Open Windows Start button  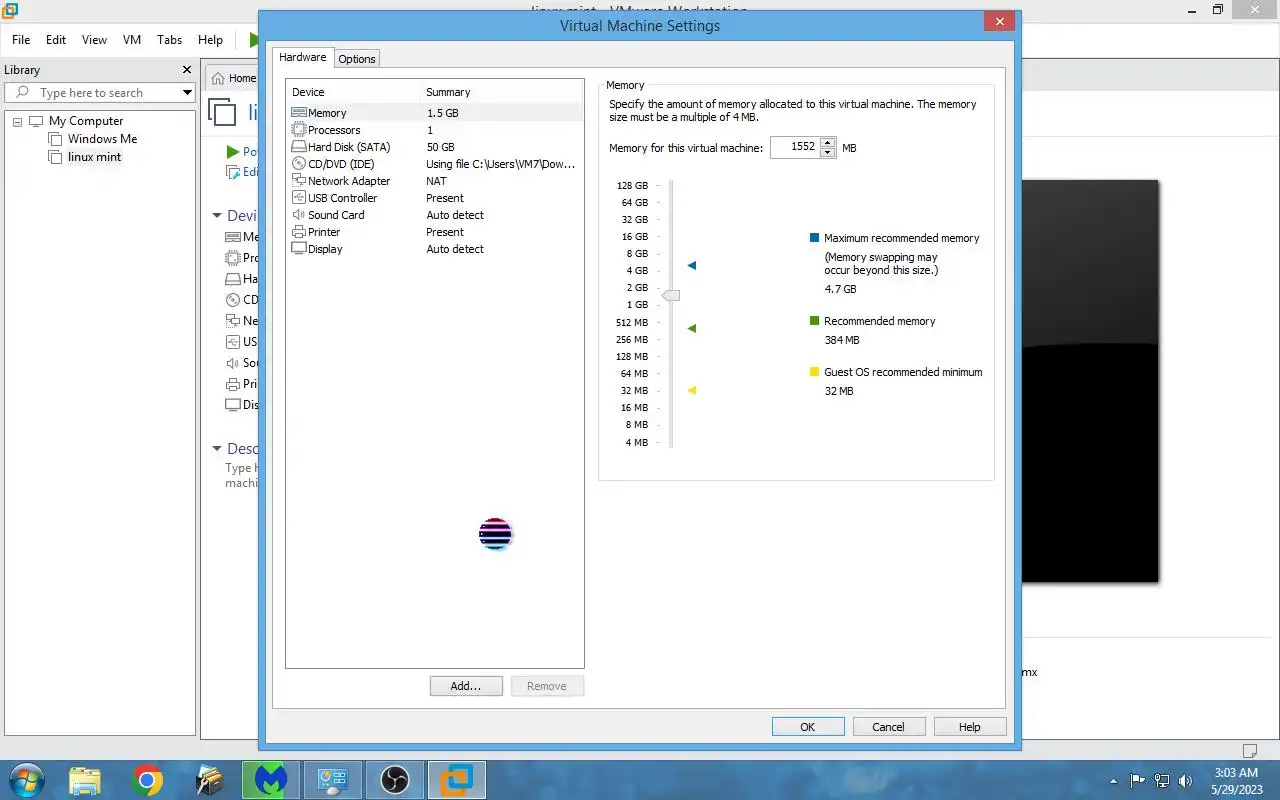[x=25, y=780]
